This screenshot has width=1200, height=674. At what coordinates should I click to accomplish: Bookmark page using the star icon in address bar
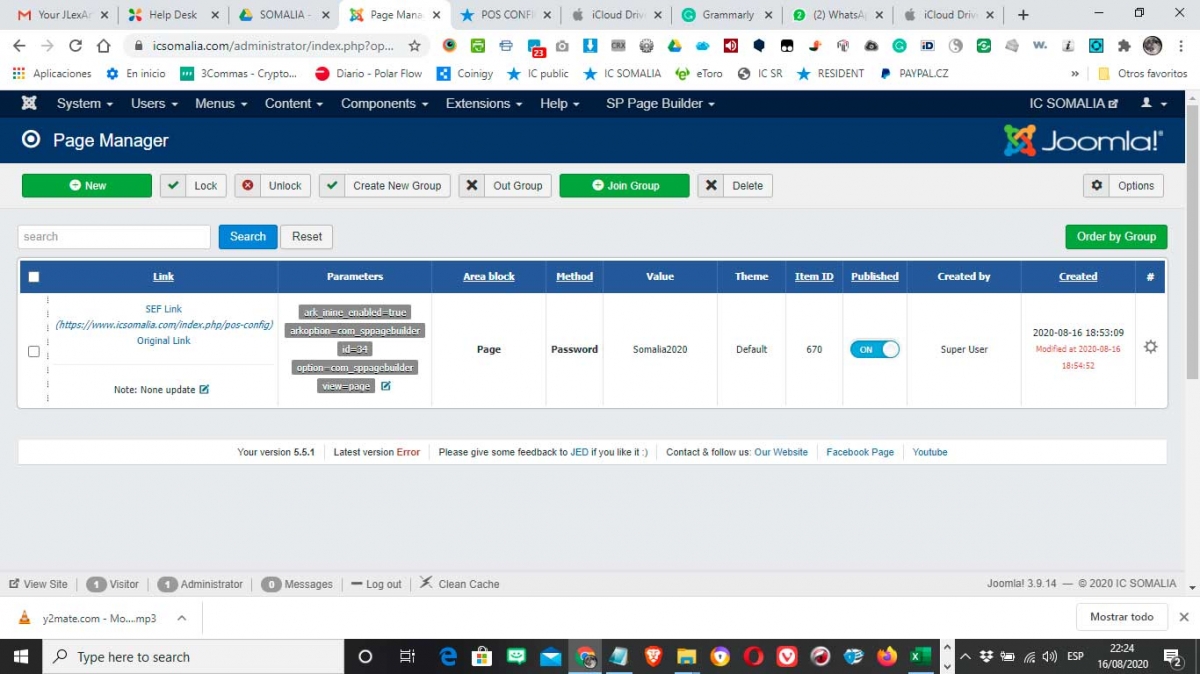[x=415, y=46]
